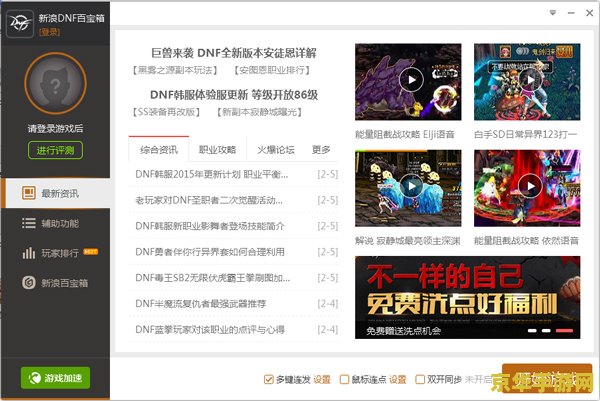Play the 解说 寂静城最亮领主深渊 video

tap(411, 186)
